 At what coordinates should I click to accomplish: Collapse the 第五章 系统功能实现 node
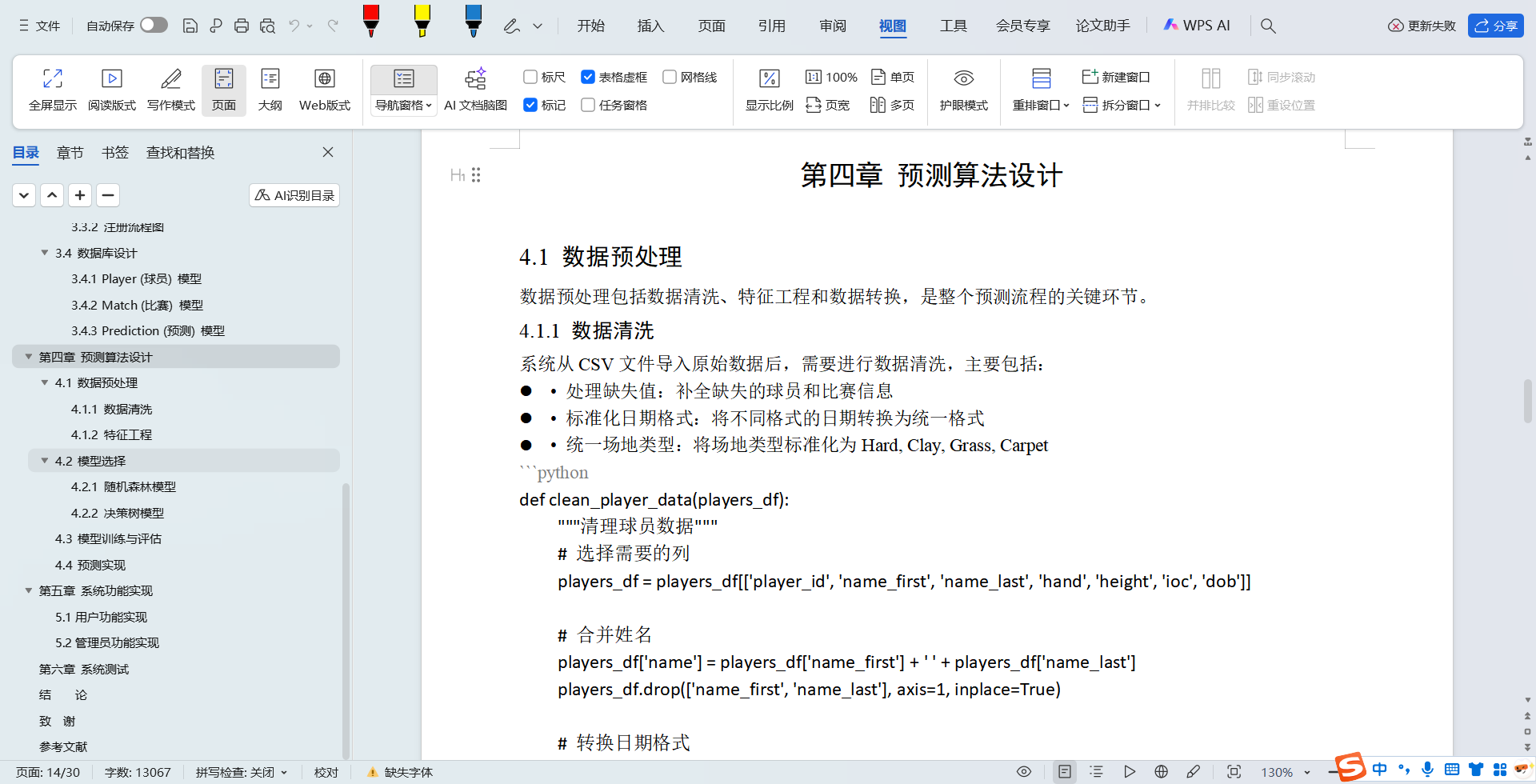click(x=29, y=590)
